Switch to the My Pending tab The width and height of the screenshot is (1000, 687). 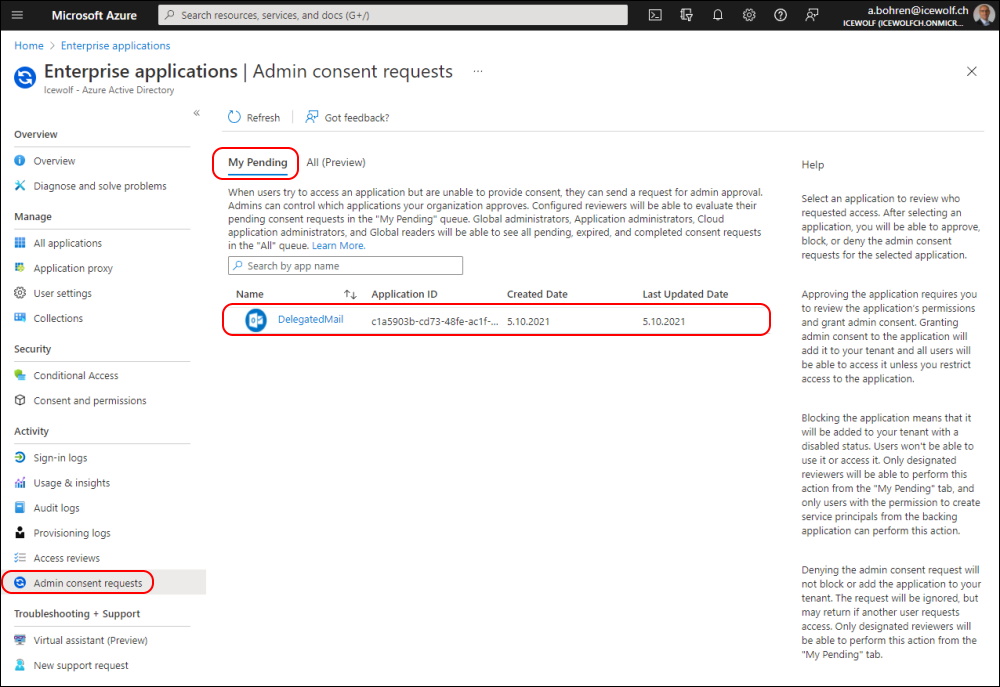coord(258,163)
